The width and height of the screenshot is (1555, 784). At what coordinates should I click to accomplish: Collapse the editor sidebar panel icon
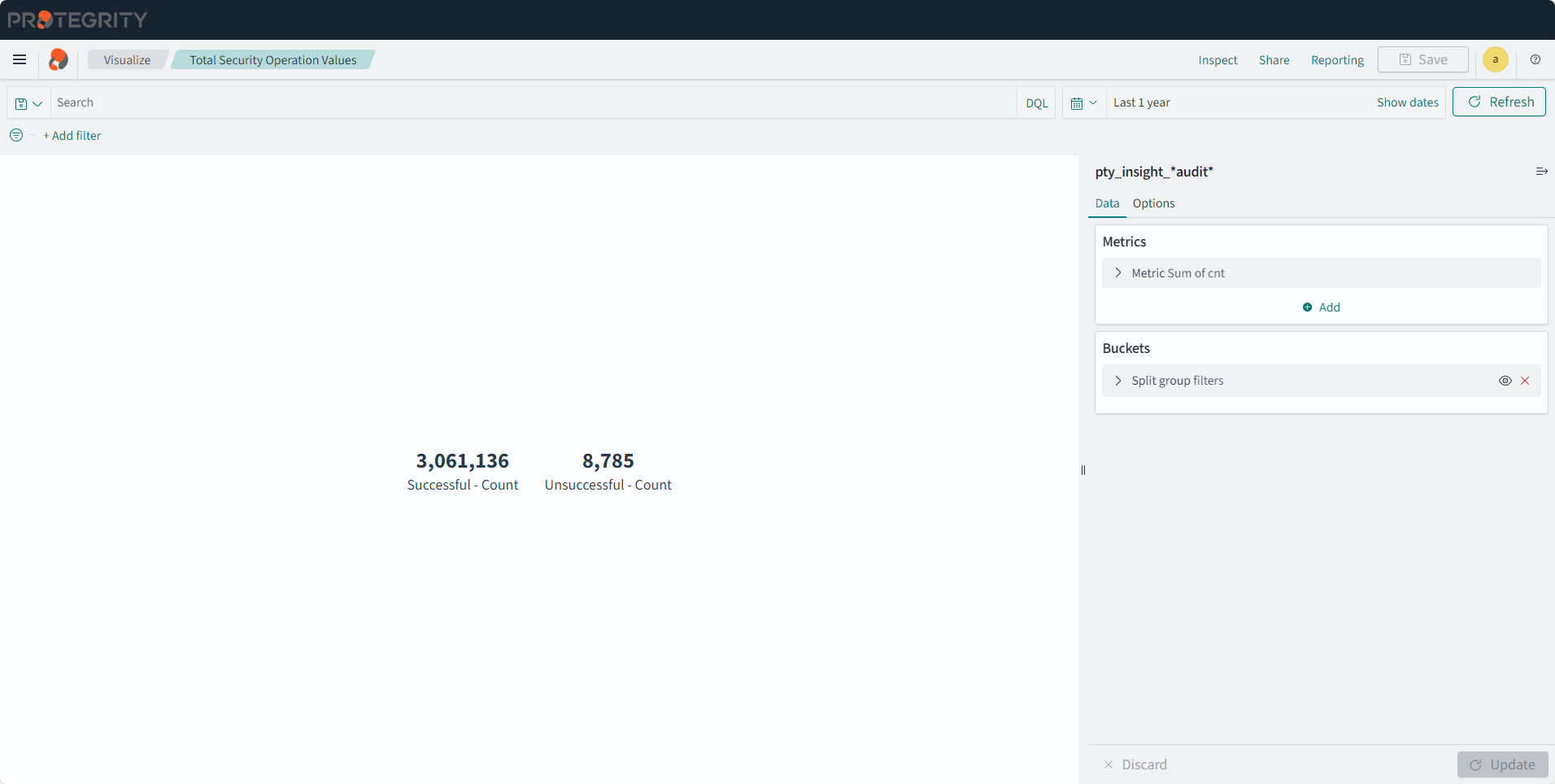[1541, 172]
